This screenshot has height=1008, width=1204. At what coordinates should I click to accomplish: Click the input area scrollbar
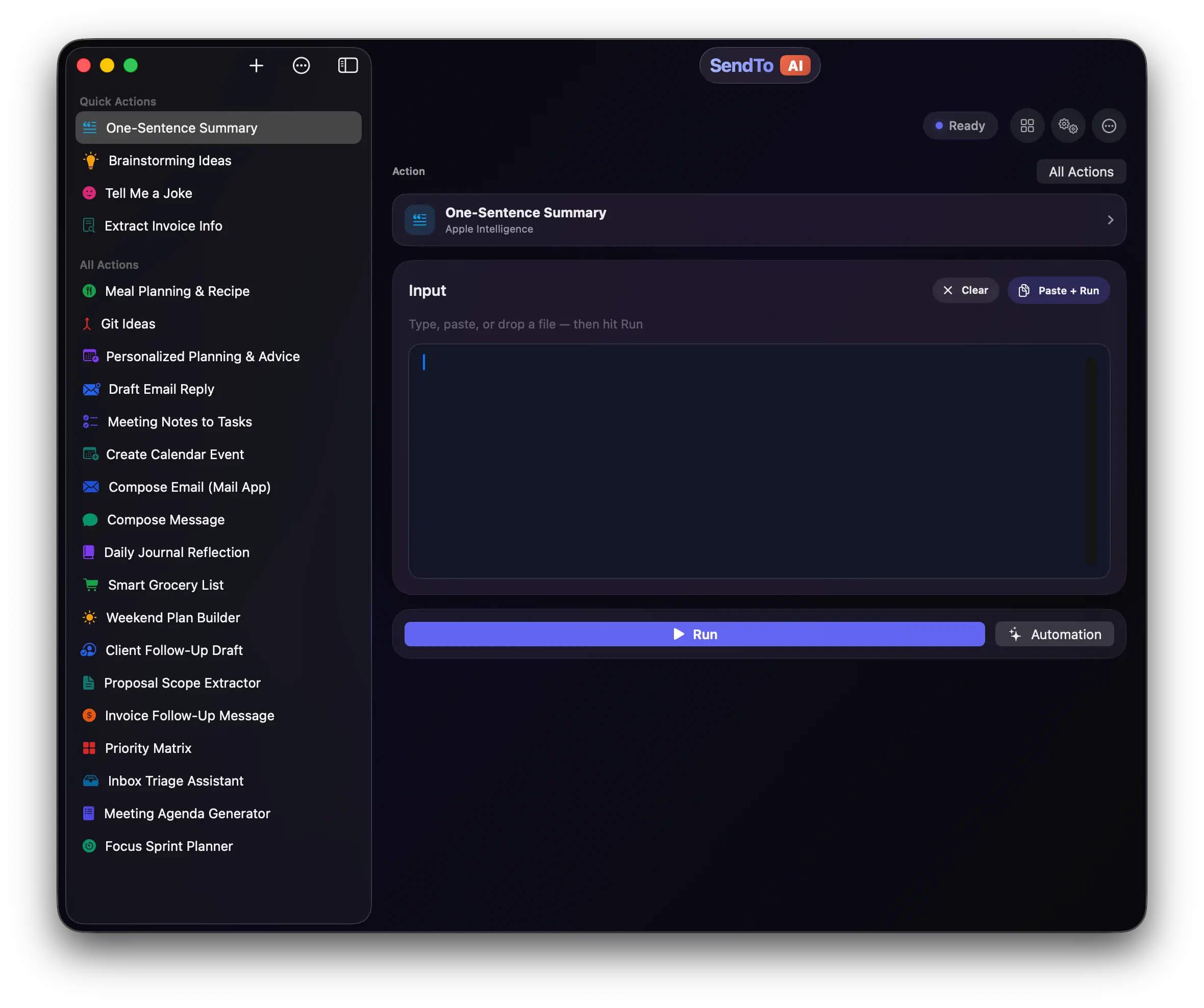tap(1090, 462)
